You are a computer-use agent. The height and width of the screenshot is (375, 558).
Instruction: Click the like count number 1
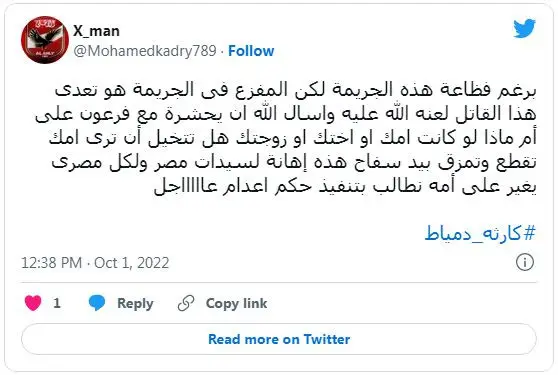[x=57, y=303]
